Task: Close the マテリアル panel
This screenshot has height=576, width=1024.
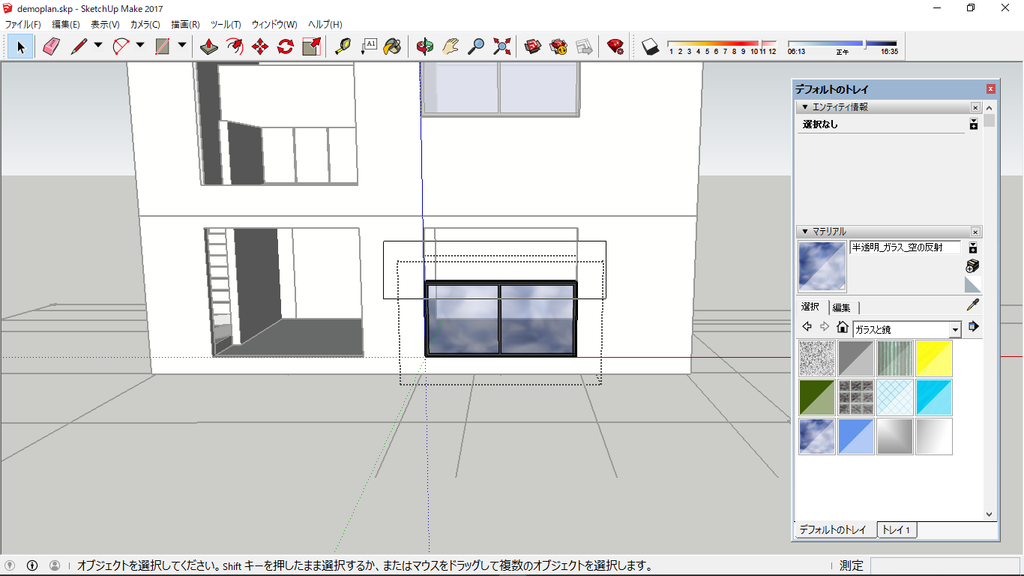Action: point(975,232)
